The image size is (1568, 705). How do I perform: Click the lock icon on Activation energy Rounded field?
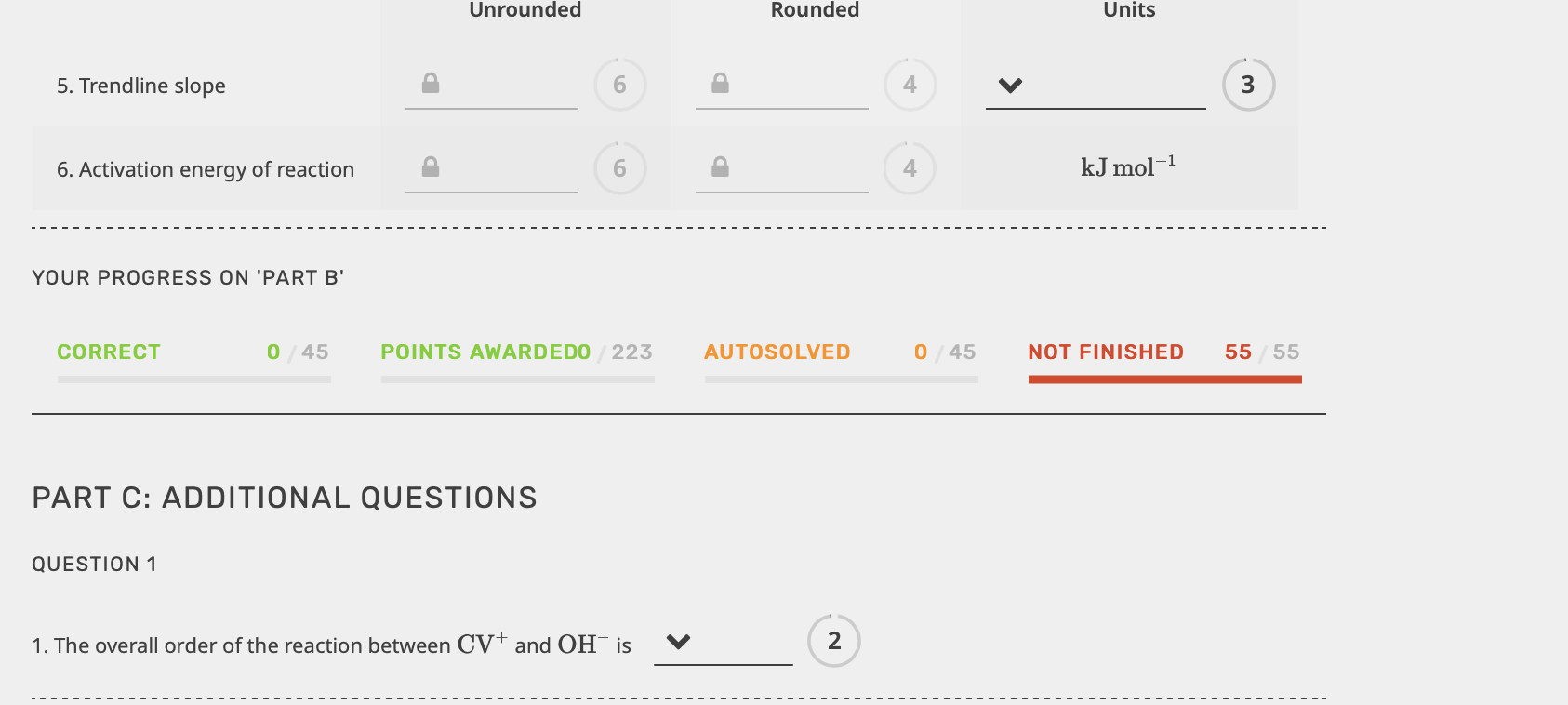coord(720,166)
